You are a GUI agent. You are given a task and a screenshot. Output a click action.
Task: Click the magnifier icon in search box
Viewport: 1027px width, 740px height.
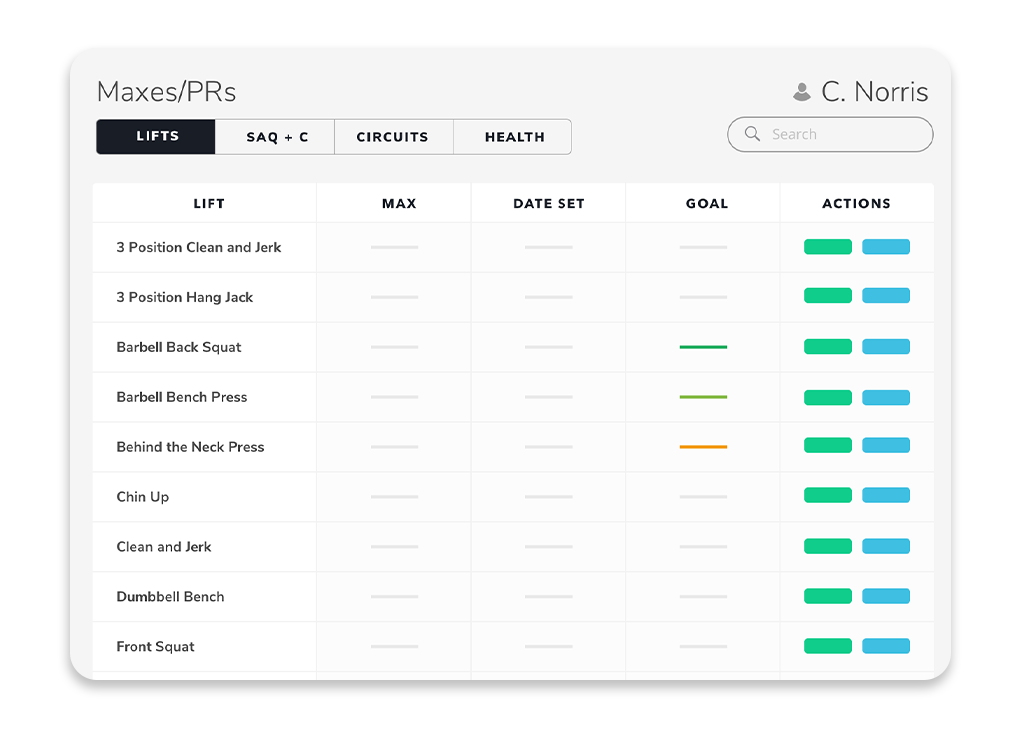(752, 134)
